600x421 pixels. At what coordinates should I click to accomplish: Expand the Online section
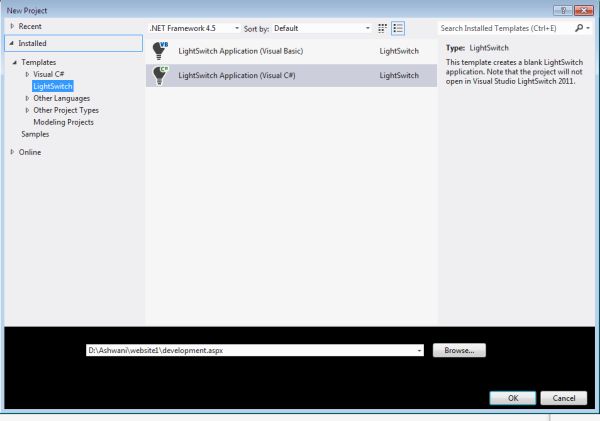(x=12, y=152)
